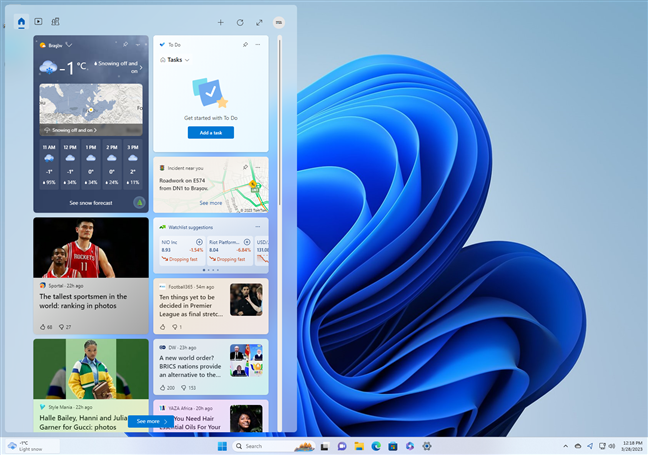Expand widgets board to full view
Viewport: 648px width, 455px height.
tap(259, 22)
